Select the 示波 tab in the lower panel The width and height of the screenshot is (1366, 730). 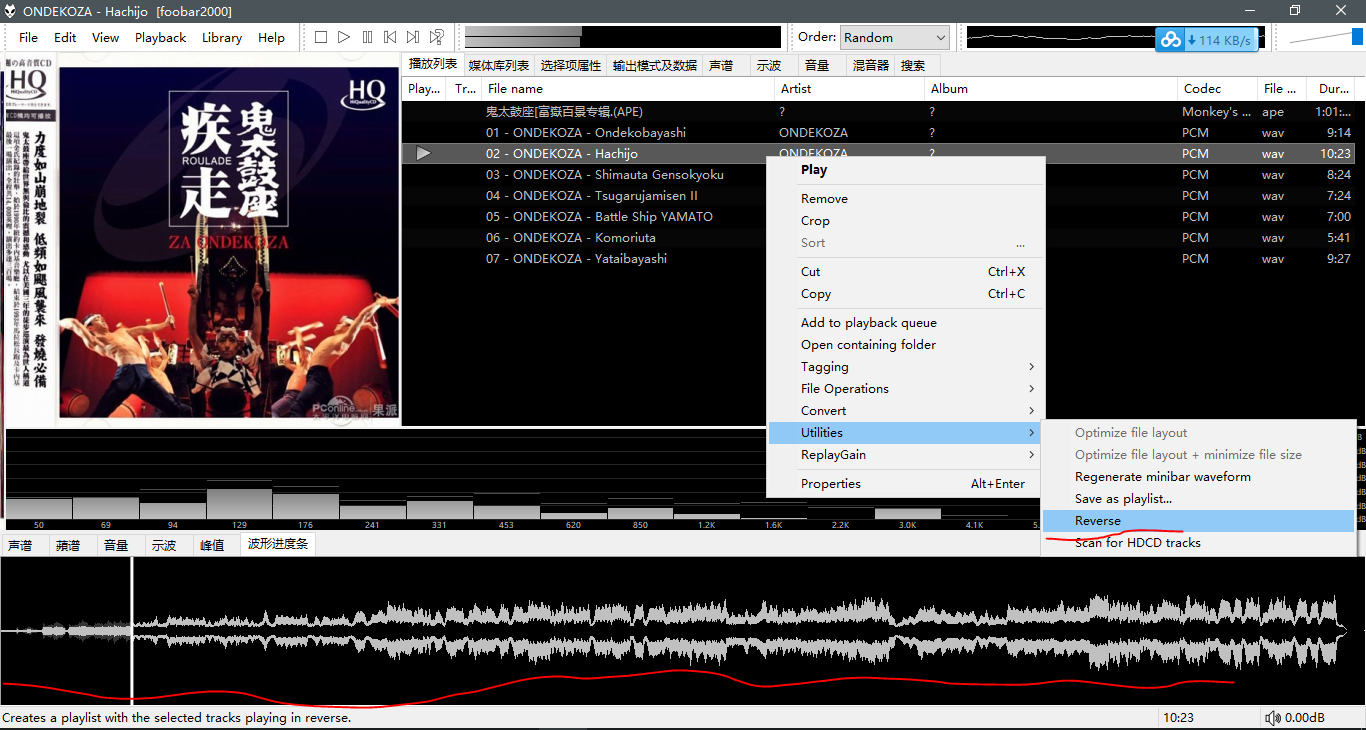point(163,545)
